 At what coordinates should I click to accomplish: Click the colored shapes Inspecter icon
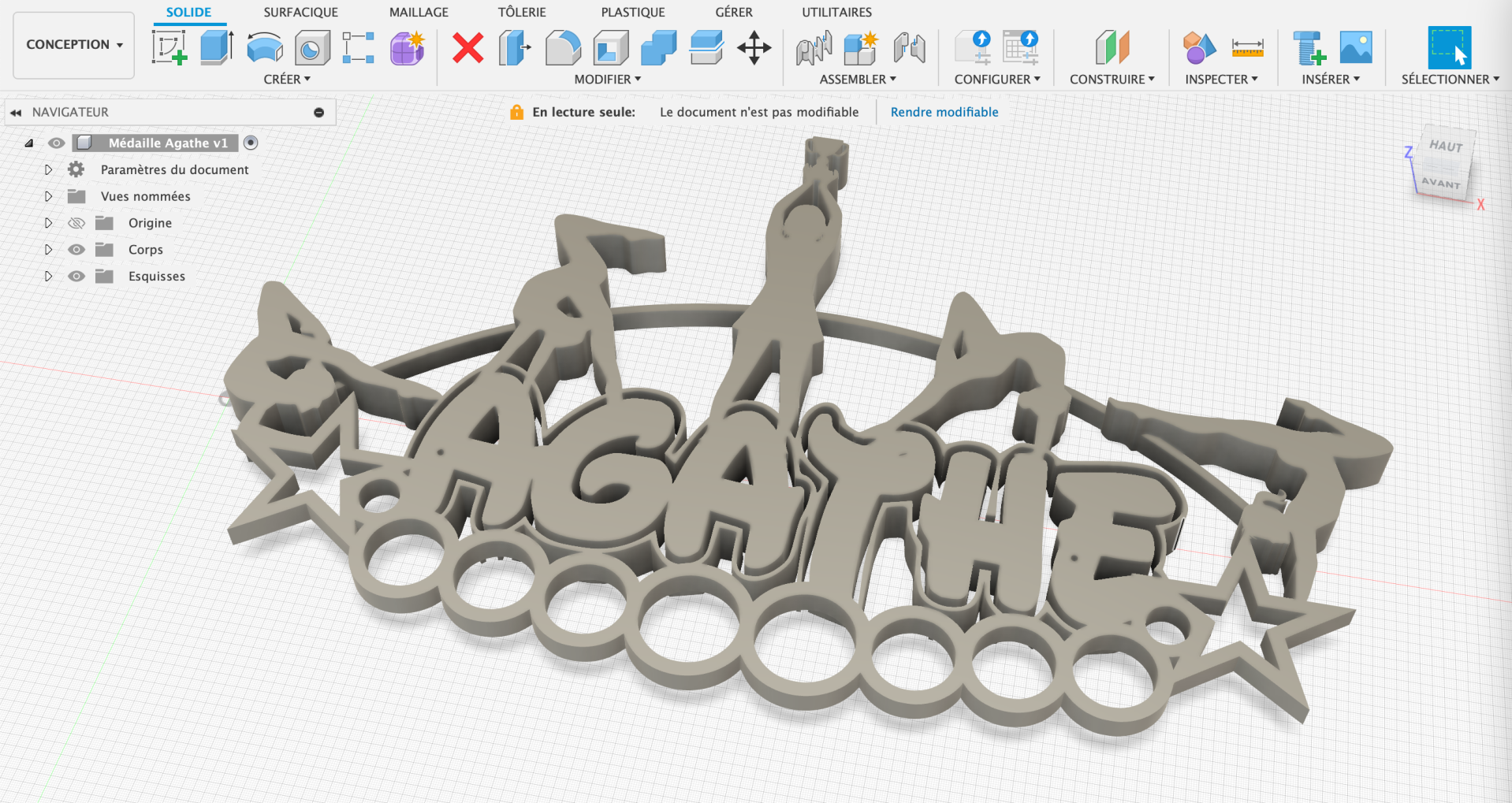click(1199, 47)
